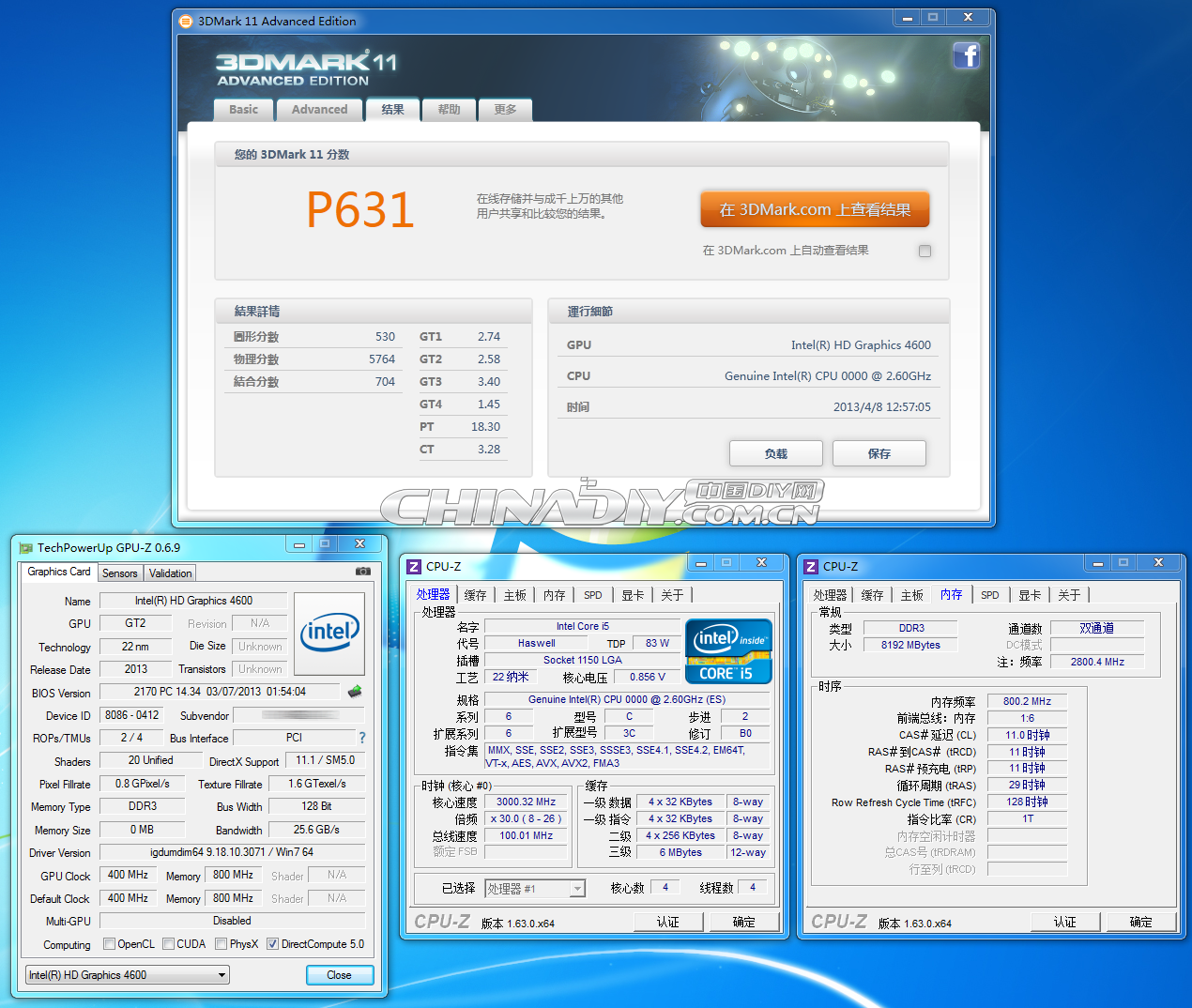Click the 3DMark title bar logo icon

(x=184, y=21)
